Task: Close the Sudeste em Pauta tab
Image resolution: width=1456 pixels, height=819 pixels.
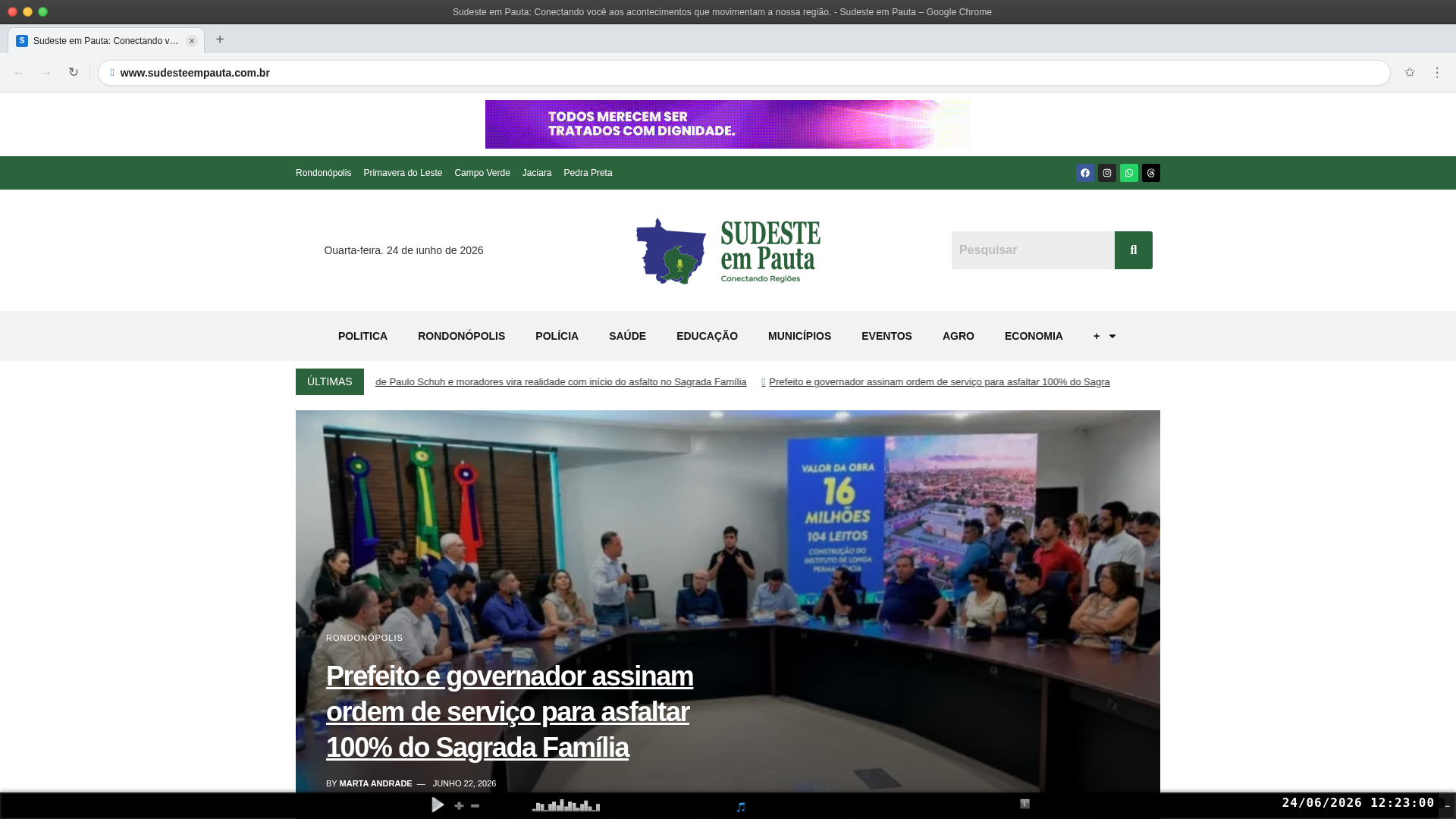Action: (x=192, y=41)
